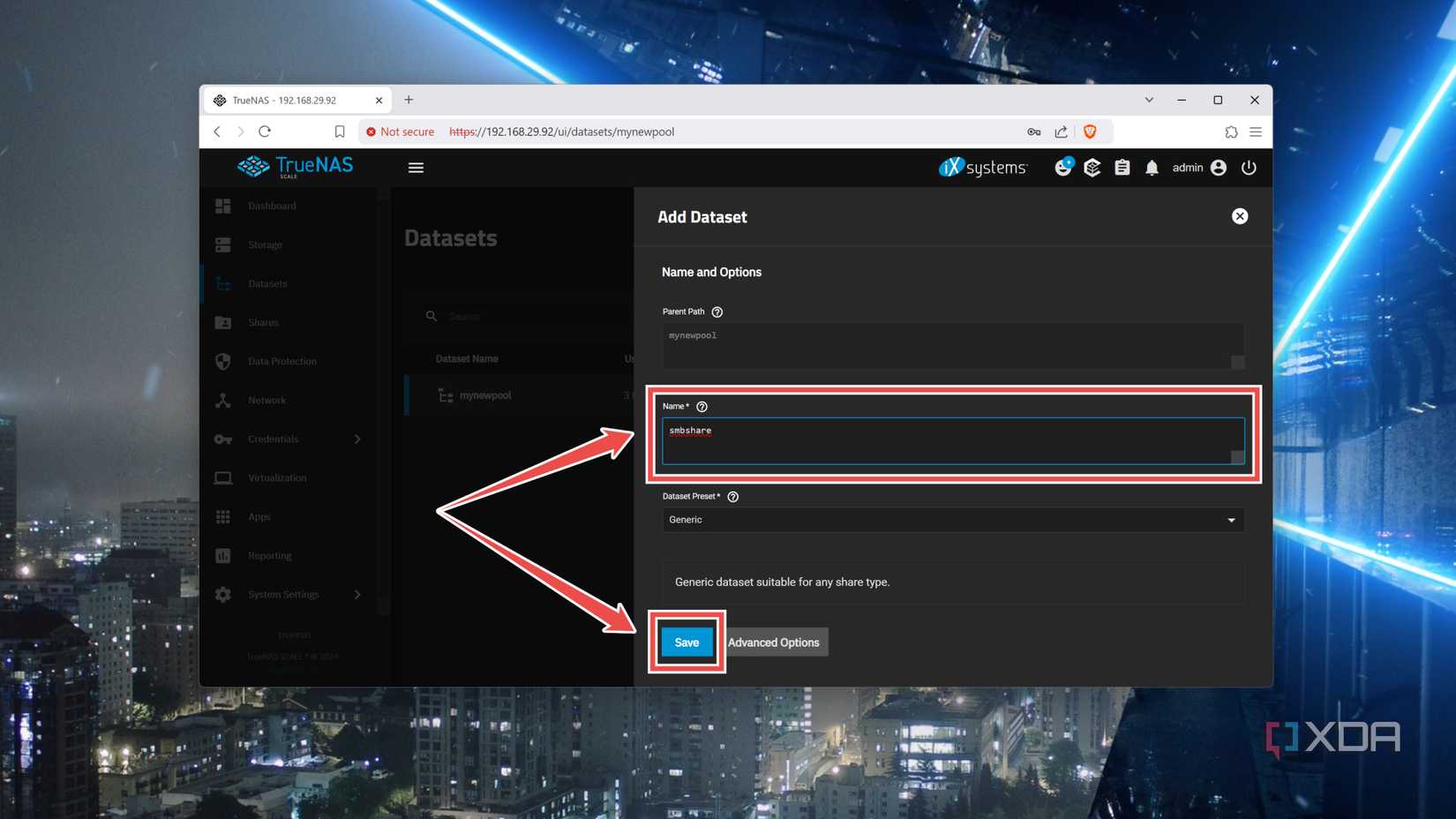Show help for Dataset Preset

733,497
